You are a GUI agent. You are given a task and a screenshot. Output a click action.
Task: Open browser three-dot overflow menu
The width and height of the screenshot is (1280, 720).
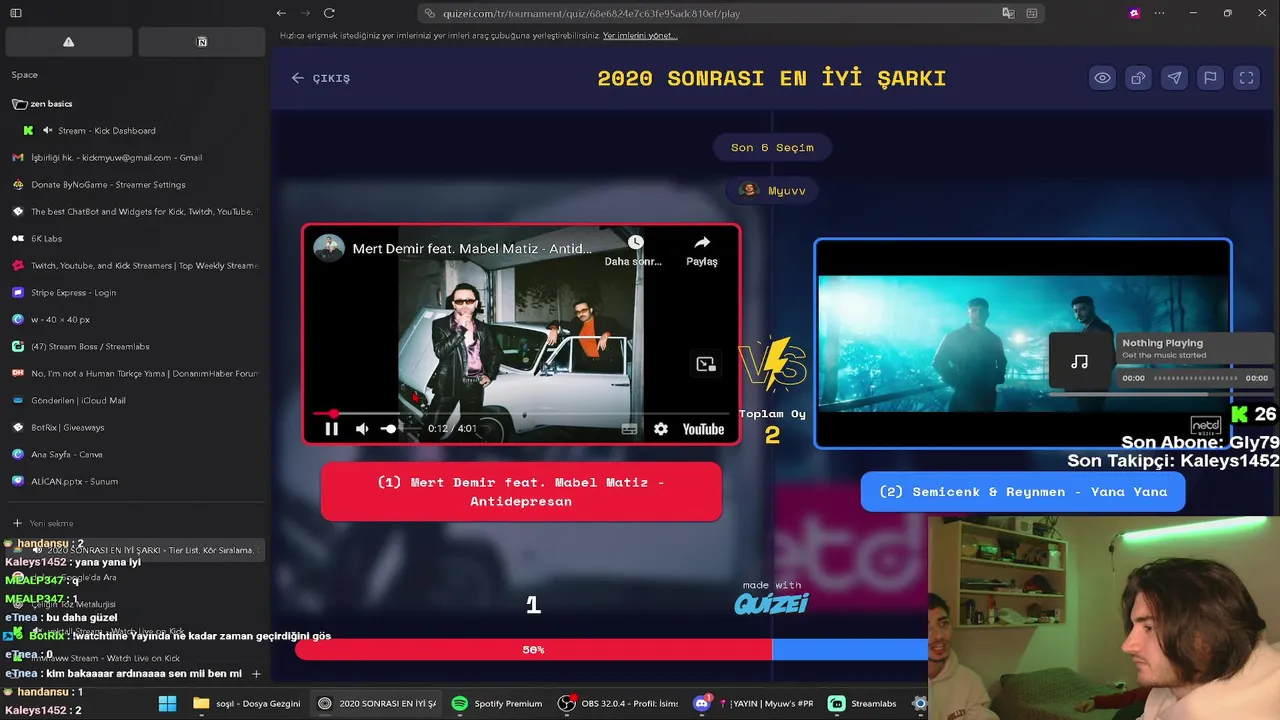(x=1159, y=13)
